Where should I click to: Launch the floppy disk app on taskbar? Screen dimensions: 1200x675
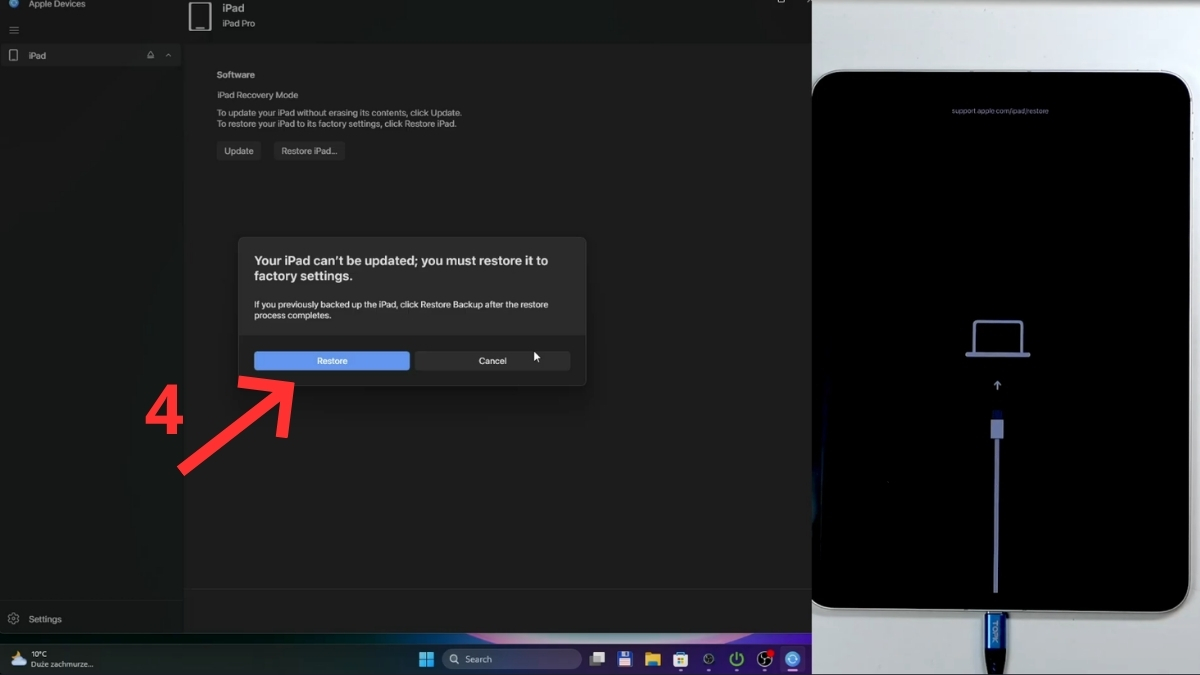click(x=625, y=659)
